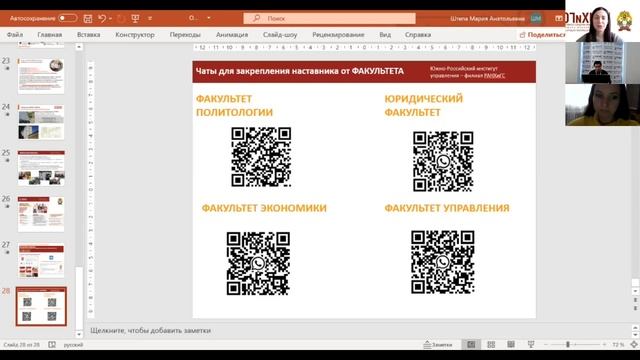The image size is (640, 360).
Task: Click the 72% zoom level value
Action: tap(618, 345)
